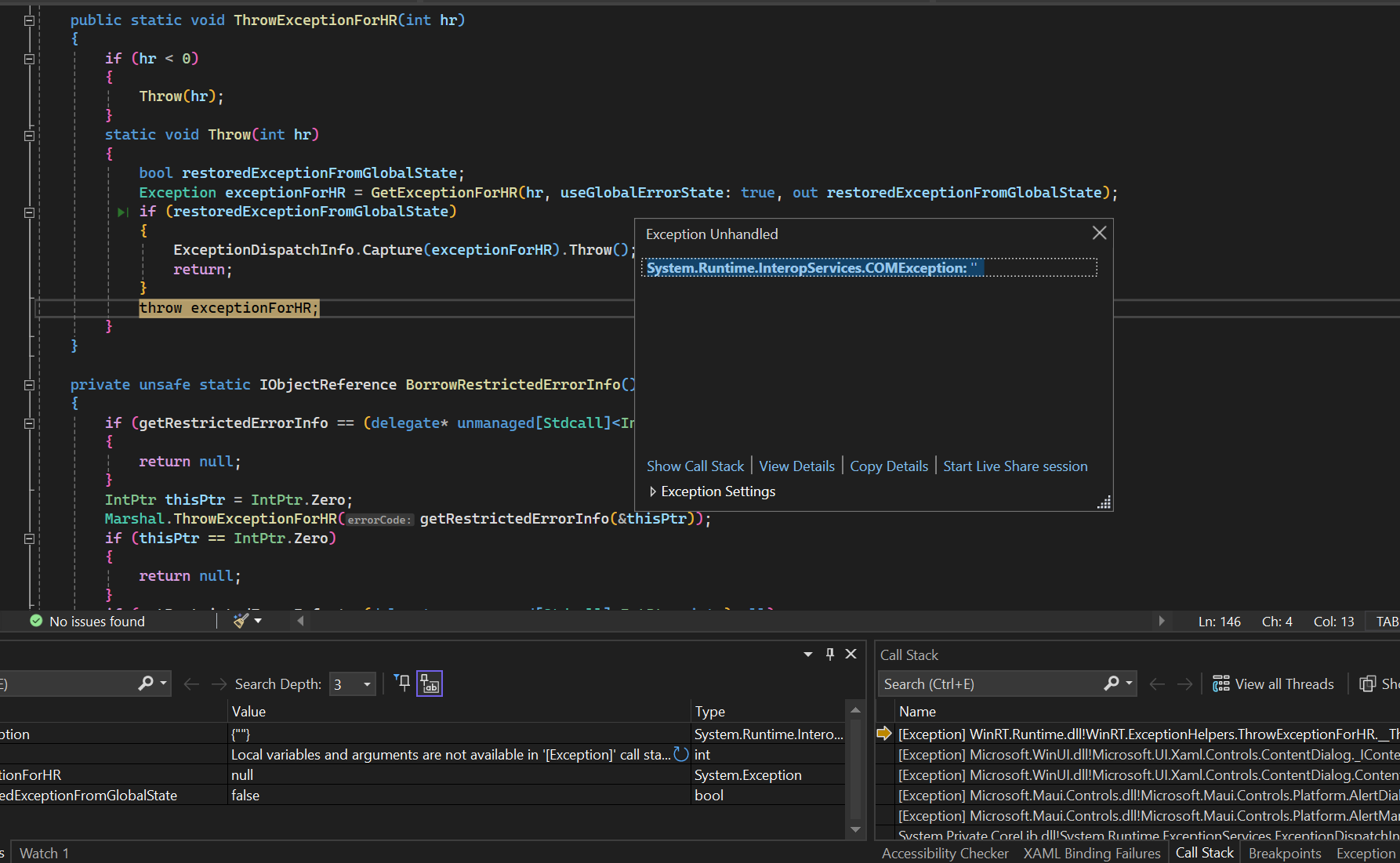Switch to the Breakpoints tab

point(1285,853)
